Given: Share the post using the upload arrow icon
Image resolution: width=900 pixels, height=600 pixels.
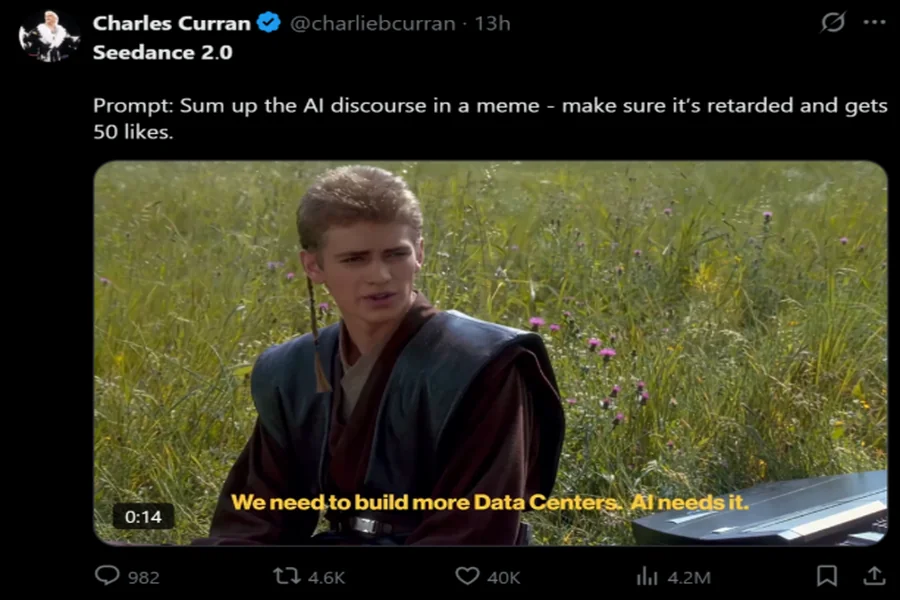Looking at the screenshot, I should (874, 576).
